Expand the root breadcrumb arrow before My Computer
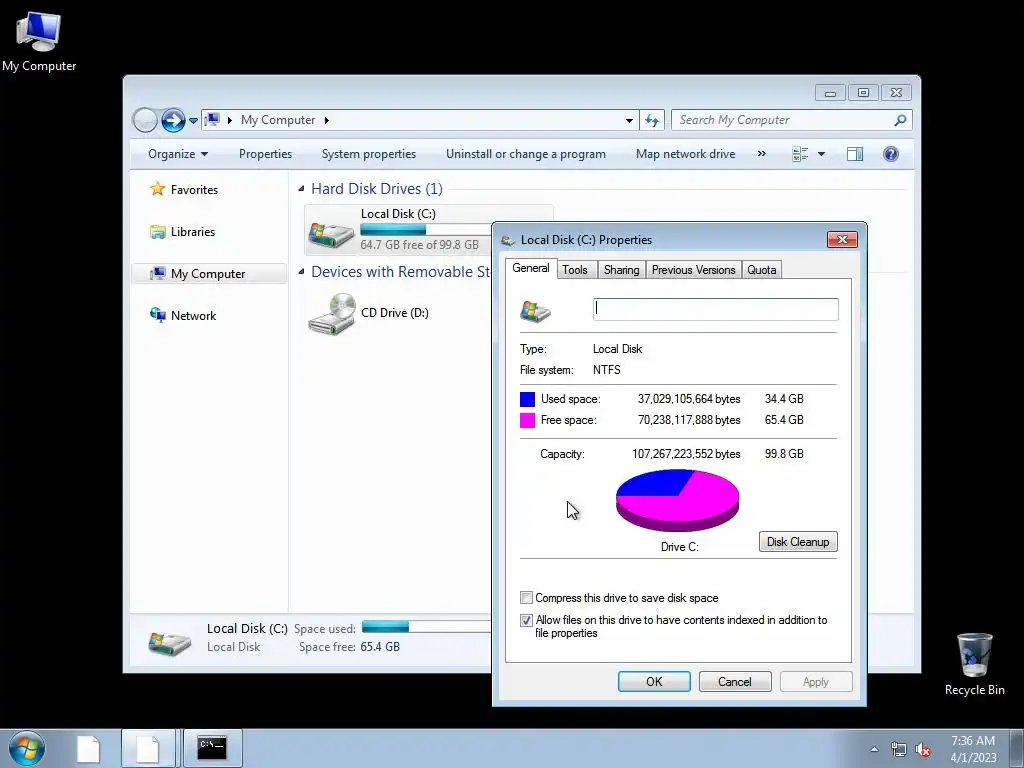 [x=230, y=120]
